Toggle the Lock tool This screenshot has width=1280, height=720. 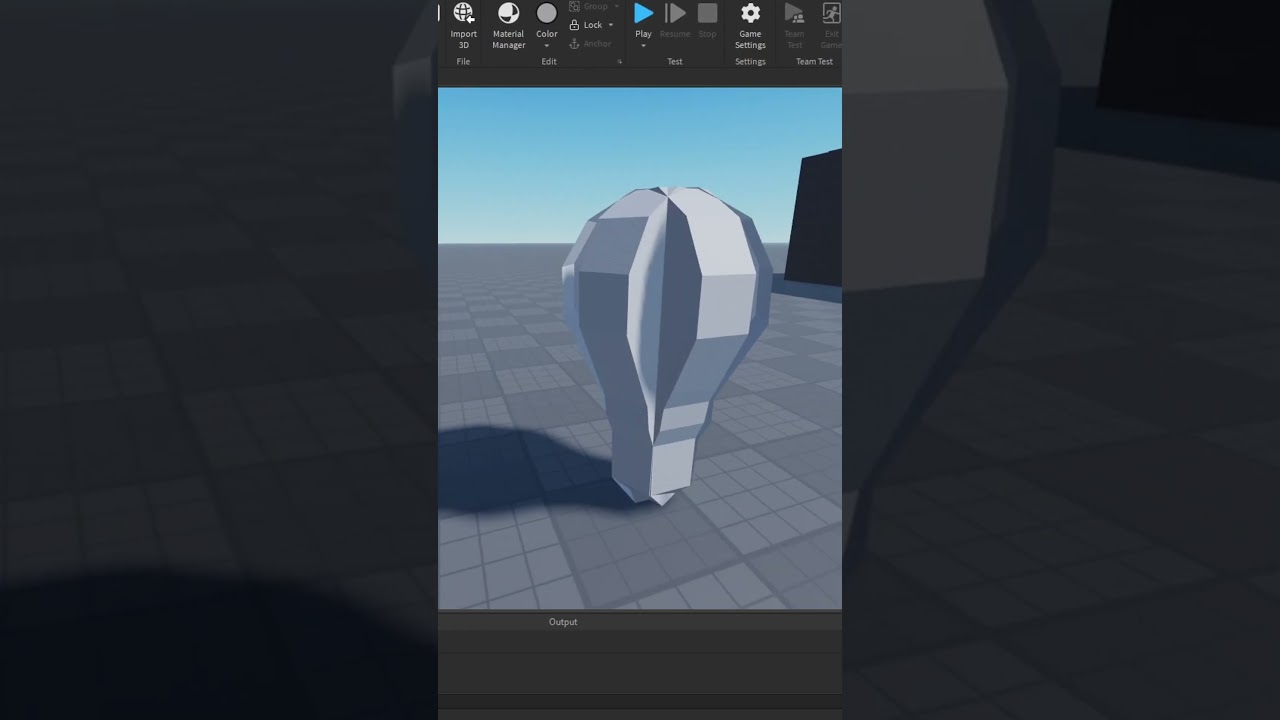[586, 25]
